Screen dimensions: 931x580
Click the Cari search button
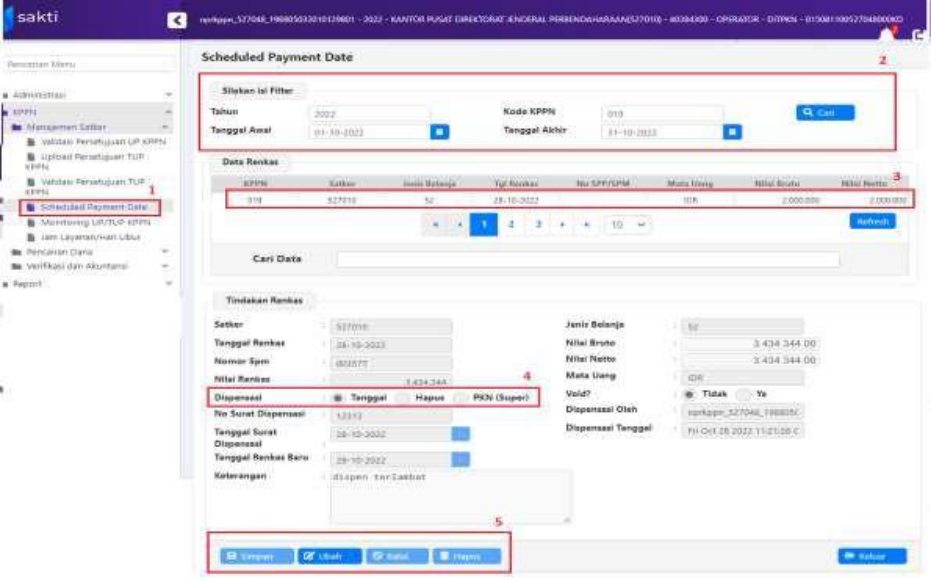(x=825, y=113)
